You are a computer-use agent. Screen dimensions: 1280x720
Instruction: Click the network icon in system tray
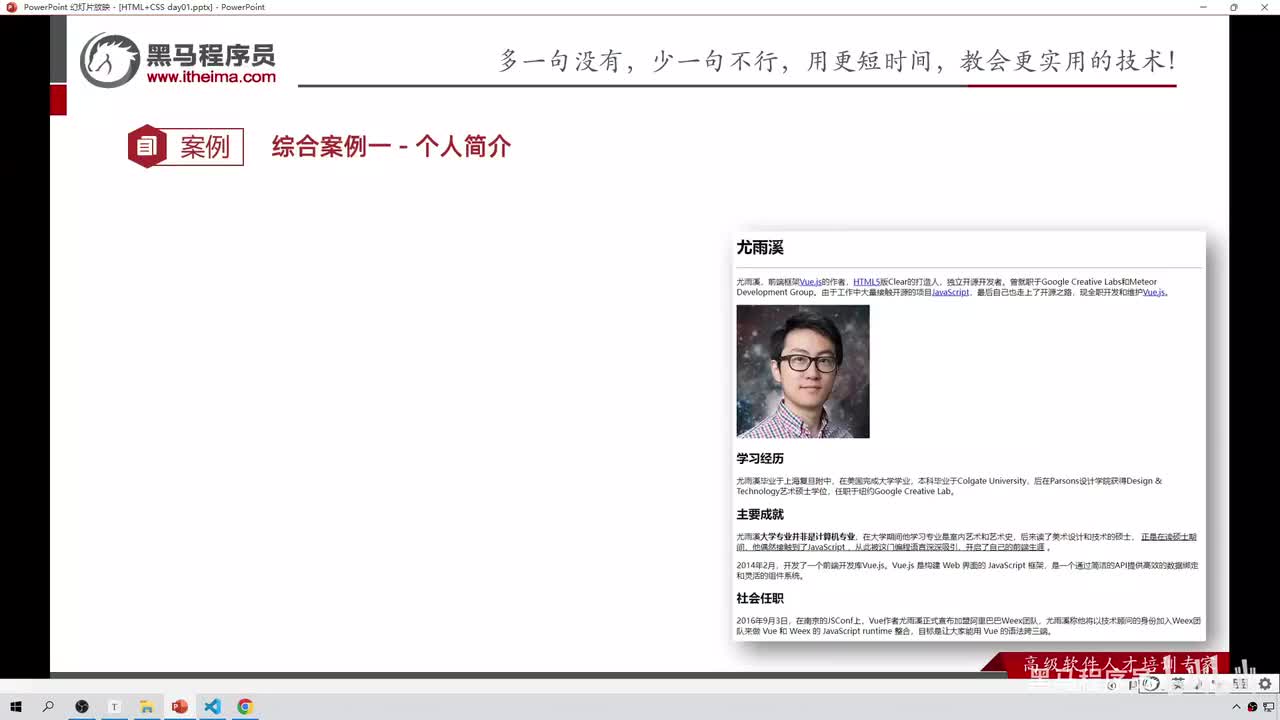coord(1268,707)
